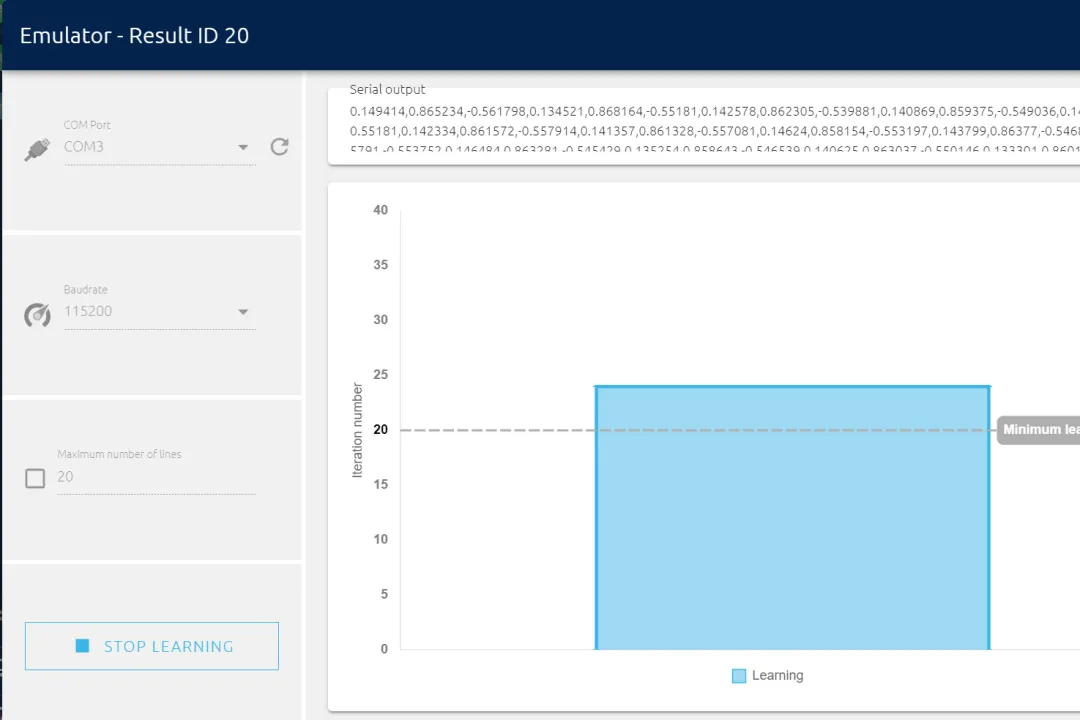This screenshot has width=1080, height=720.
Task: Click the speedometer icon next to Baudrate
Action: 37,315
